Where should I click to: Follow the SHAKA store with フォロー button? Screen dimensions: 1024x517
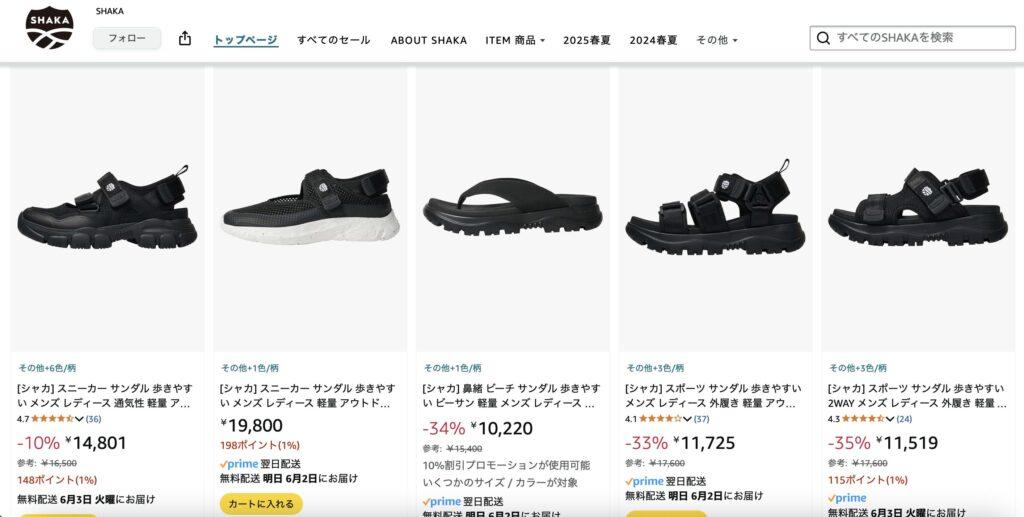pos(127,39)
